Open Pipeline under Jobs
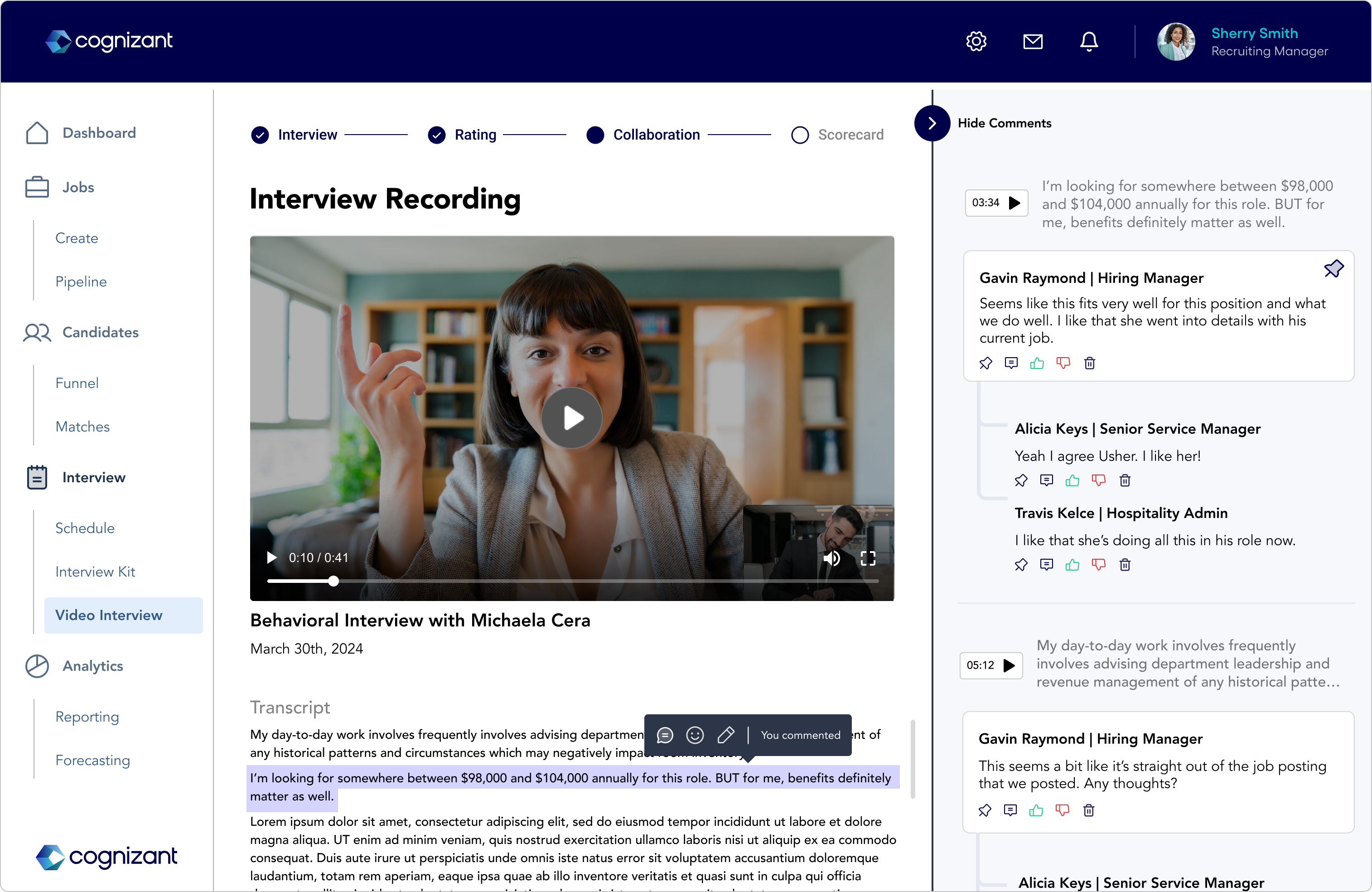1372x892 pixels. point(81,281)
